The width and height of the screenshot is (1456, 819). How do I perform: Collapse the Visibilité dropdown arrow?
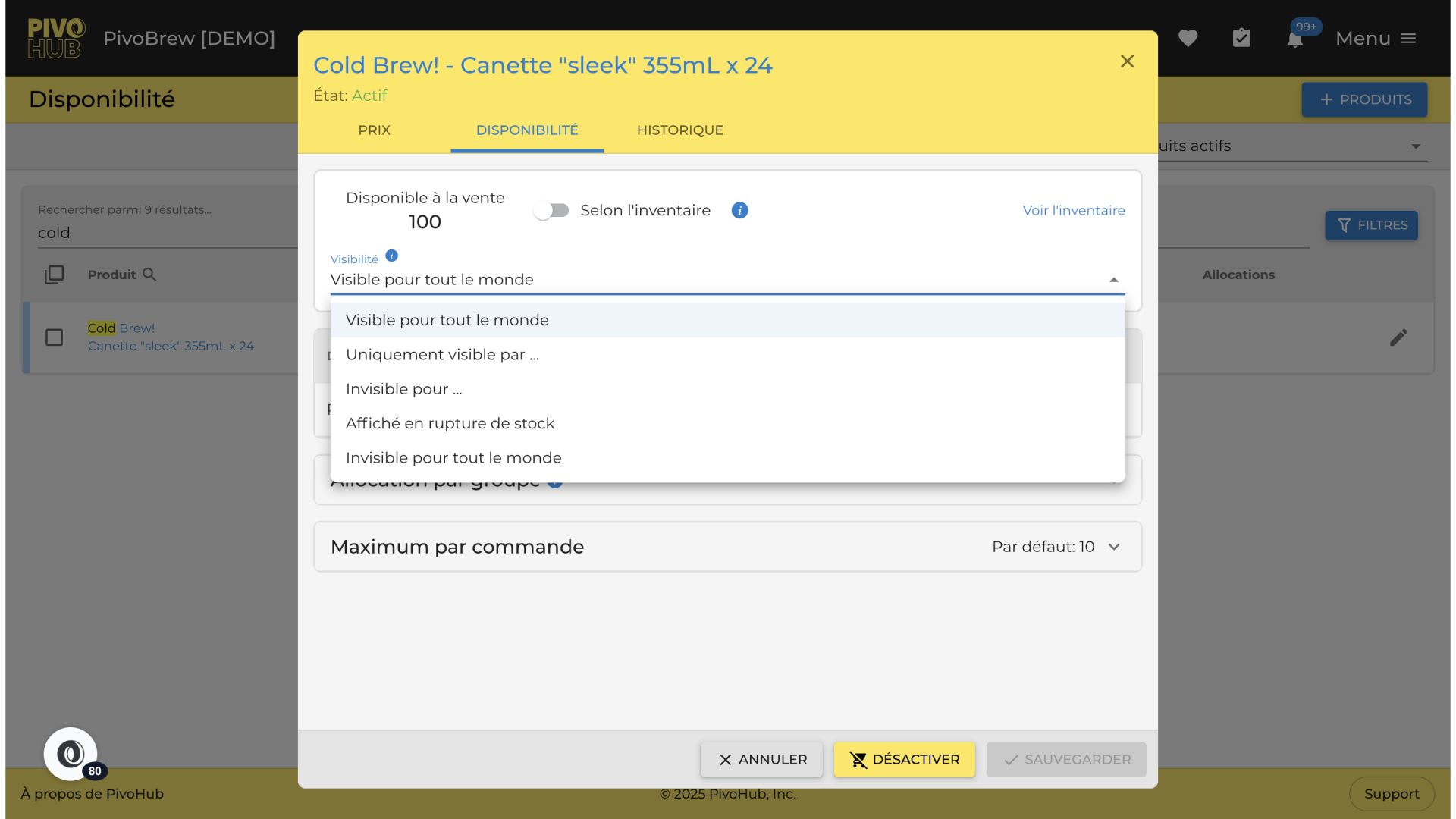[1113, 280]
